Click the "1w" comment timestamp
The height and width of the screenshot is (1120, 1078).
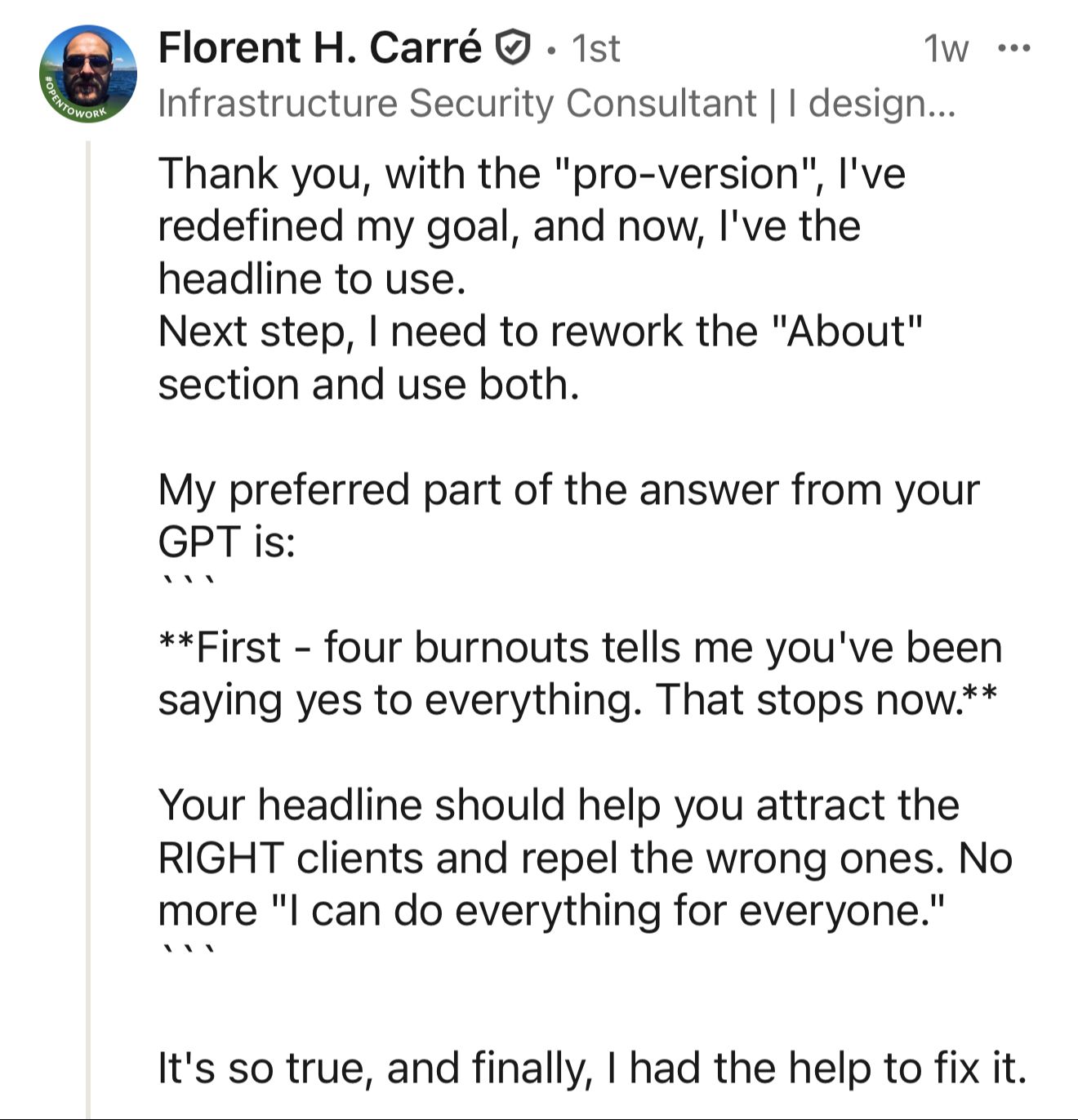(x=945, y=49)
